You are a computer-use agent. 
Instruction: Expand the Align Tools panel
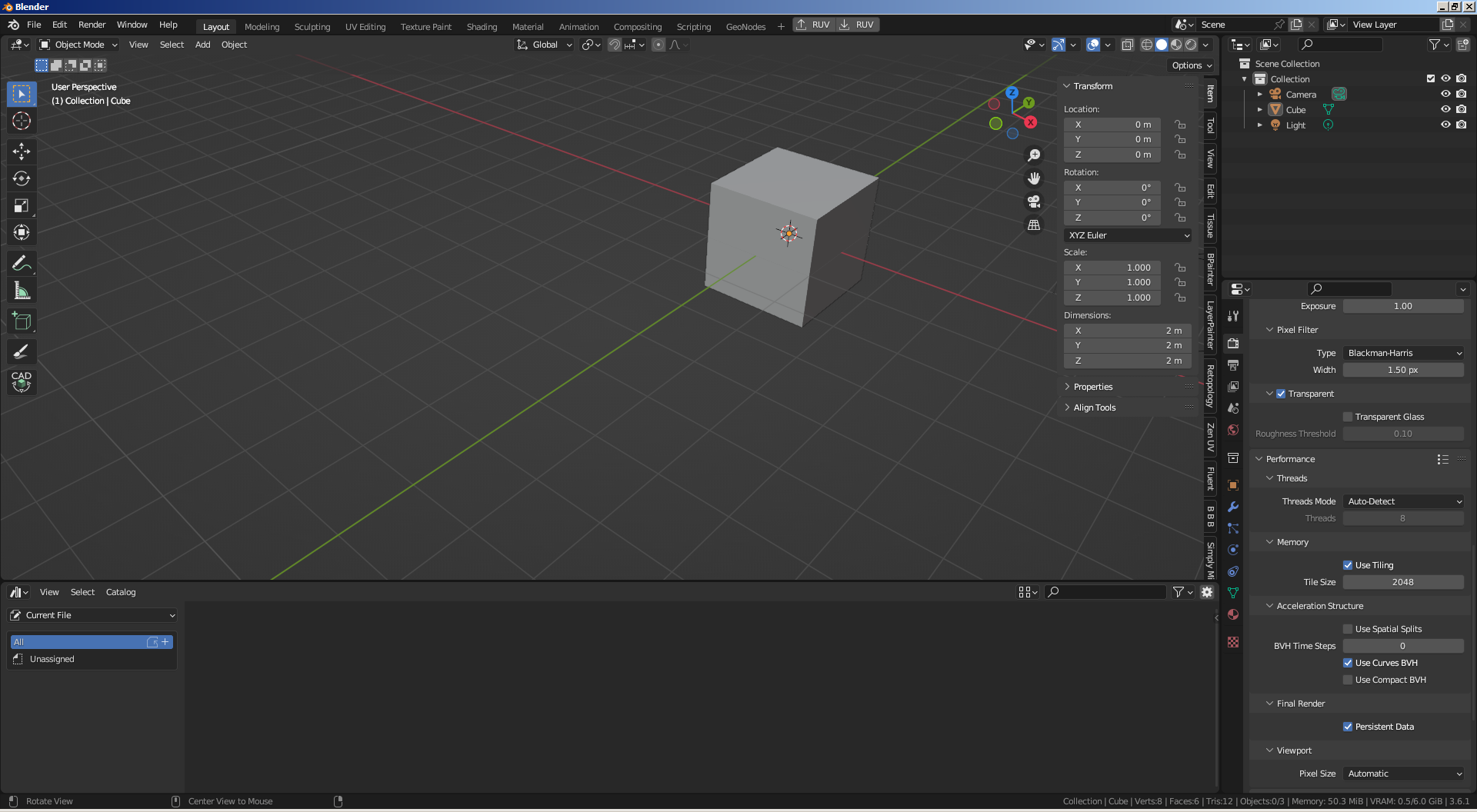click(x=1094, y=408)
